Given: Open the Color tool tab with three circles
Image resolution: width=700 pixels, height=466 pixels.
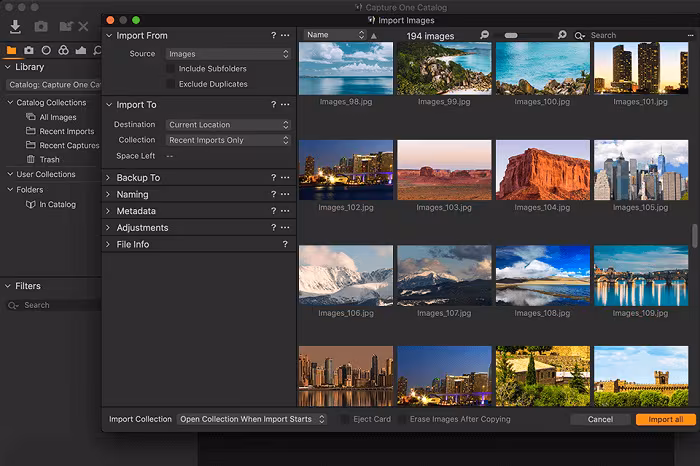Looking at the screenshot, I should coord(63,50).
